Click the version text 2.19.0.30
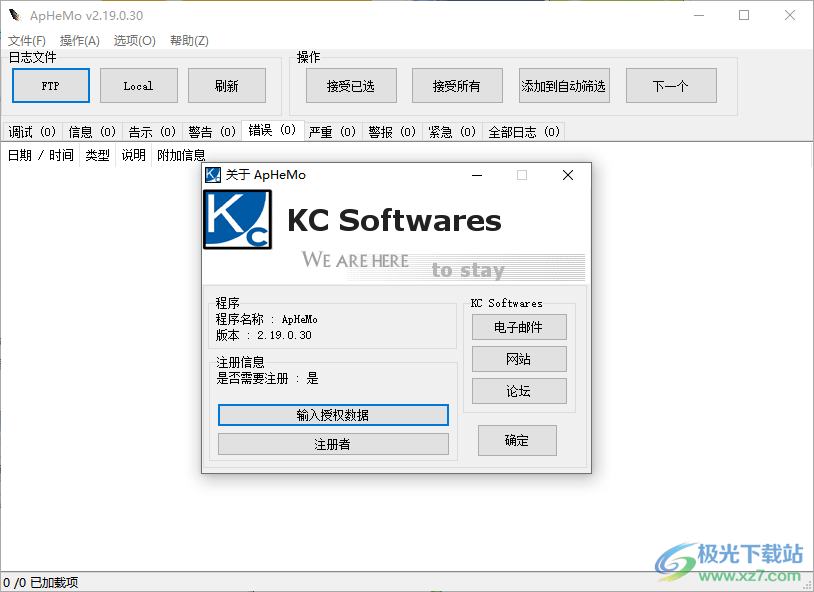 click(284, 335)
